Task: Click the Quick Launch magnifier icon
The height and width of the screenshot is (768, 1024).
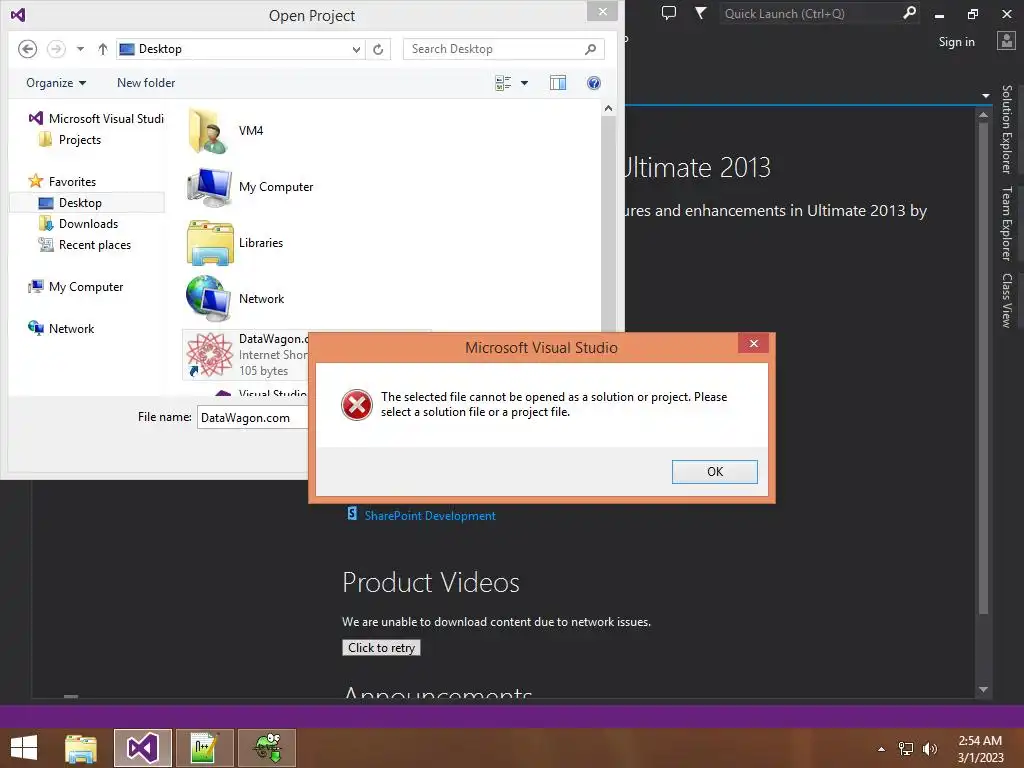Action: coord(909,13)
